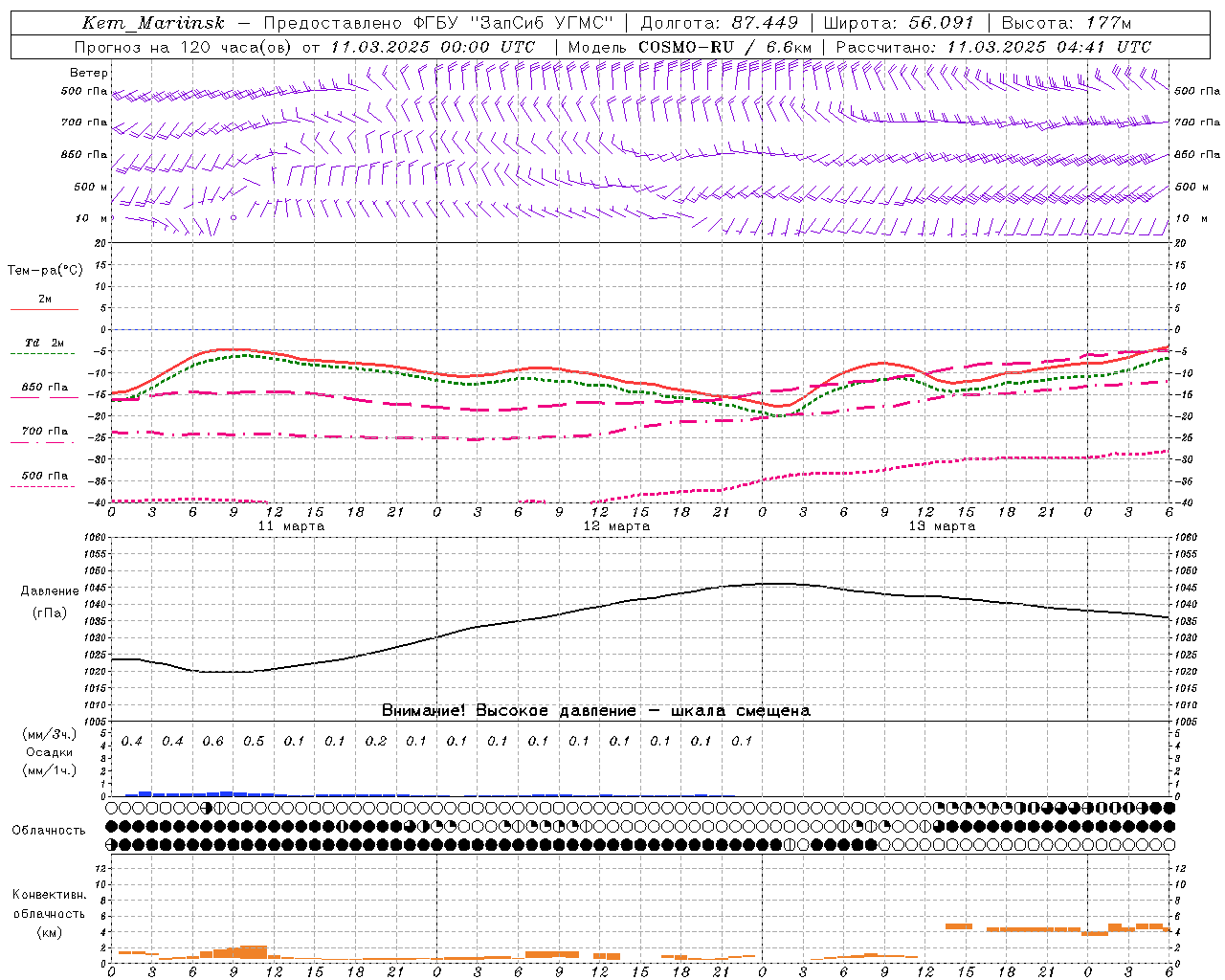Select the 500 гПа temperature legend entry
Image resolution: width=1225 pixels, height=980 pixels.
tap(45, 476)
